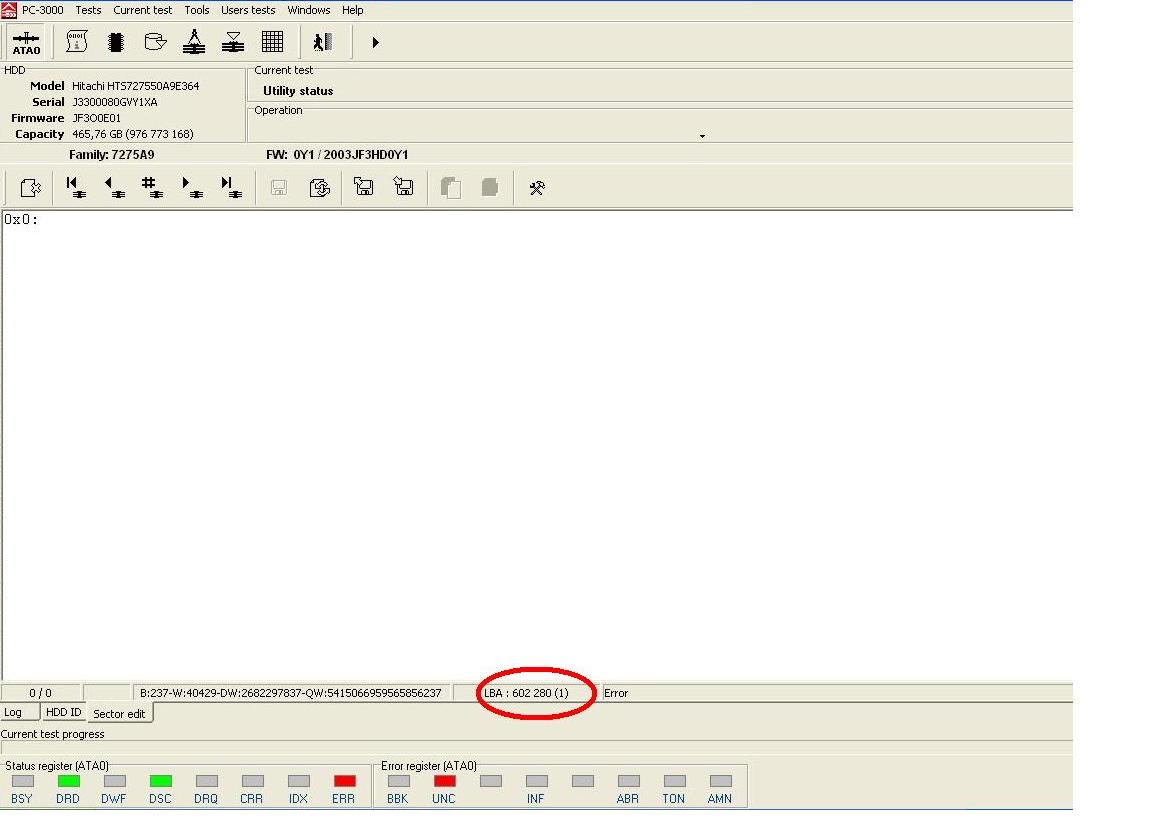Click the BBK error register indicator
Viewport: 1151px width, 835px height.
click(x=399, y=781)
